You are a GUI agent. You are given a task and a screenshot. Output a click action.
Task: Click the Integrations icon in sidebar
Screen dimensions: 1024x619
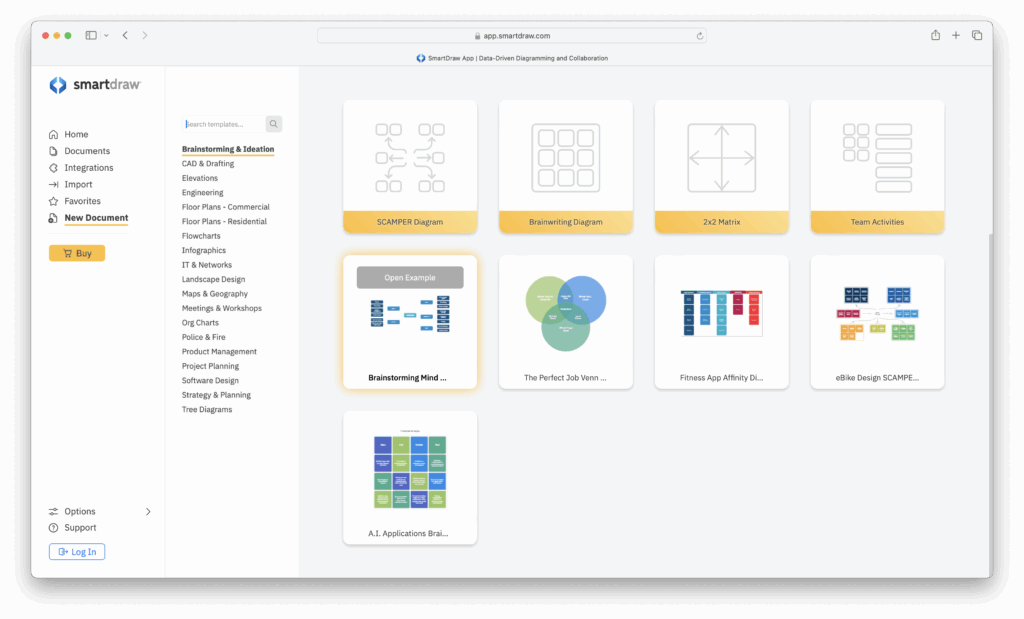[x=54, y=168]
